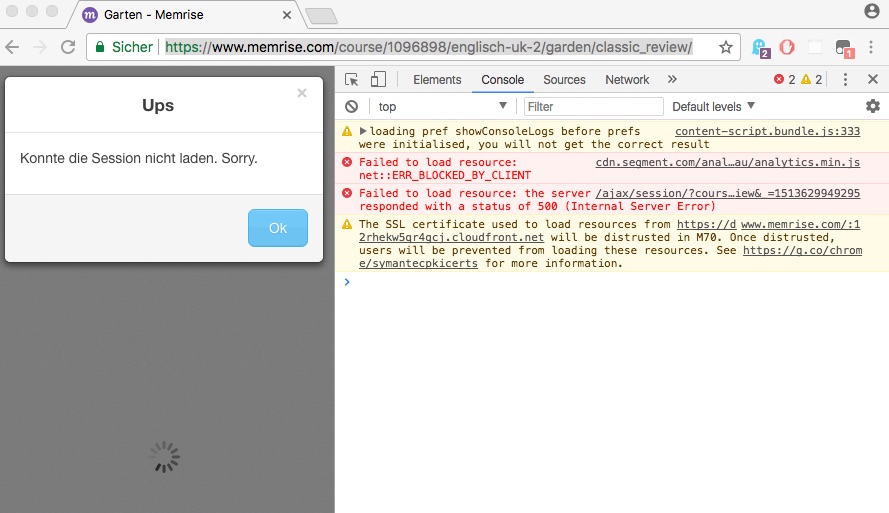Image resolution: width=889 pixels, height=513 pixels.
Task: Click the browser back arrow
Action: 12,47
